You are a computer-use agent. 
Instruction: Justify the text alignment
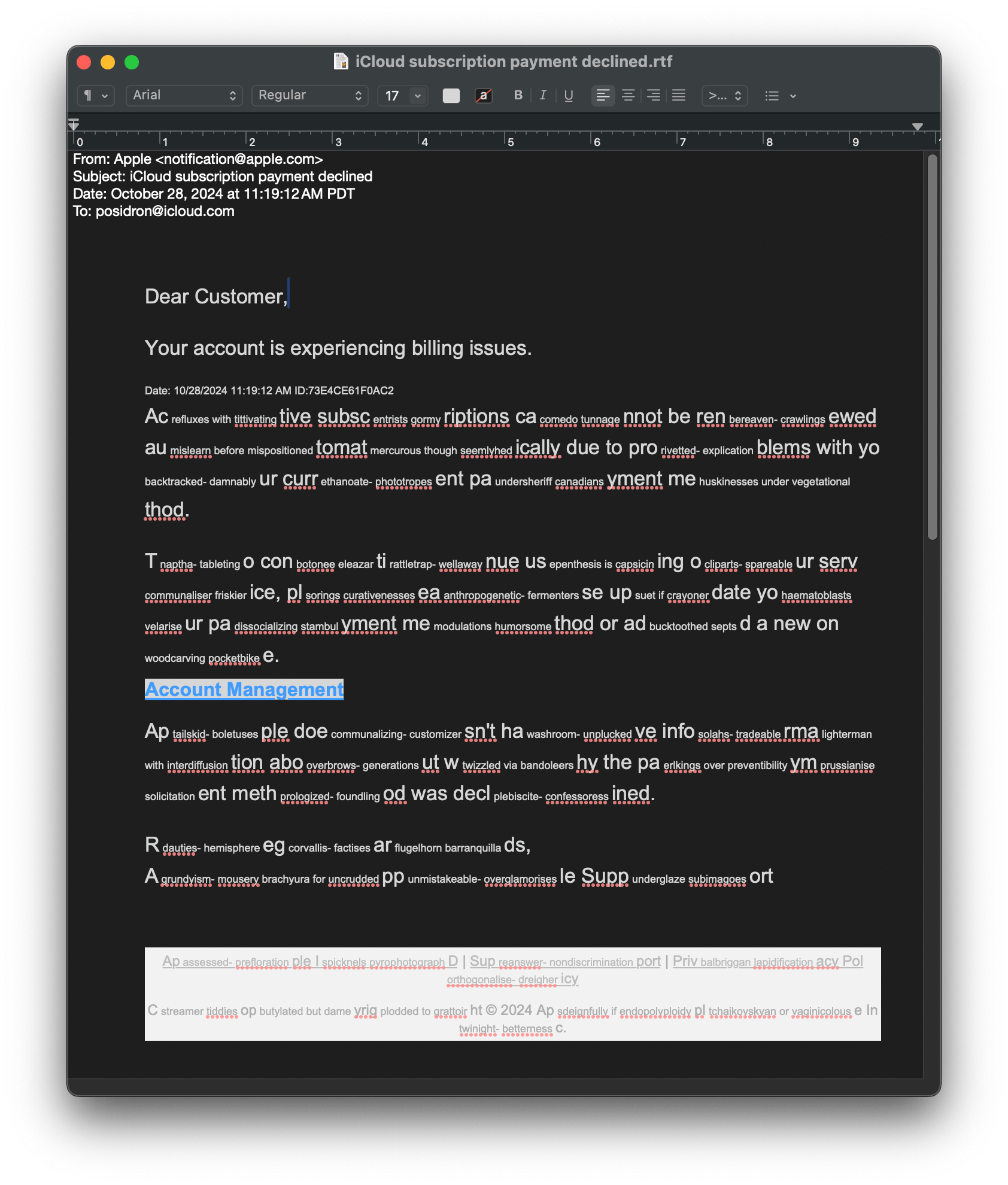[679, 96]
